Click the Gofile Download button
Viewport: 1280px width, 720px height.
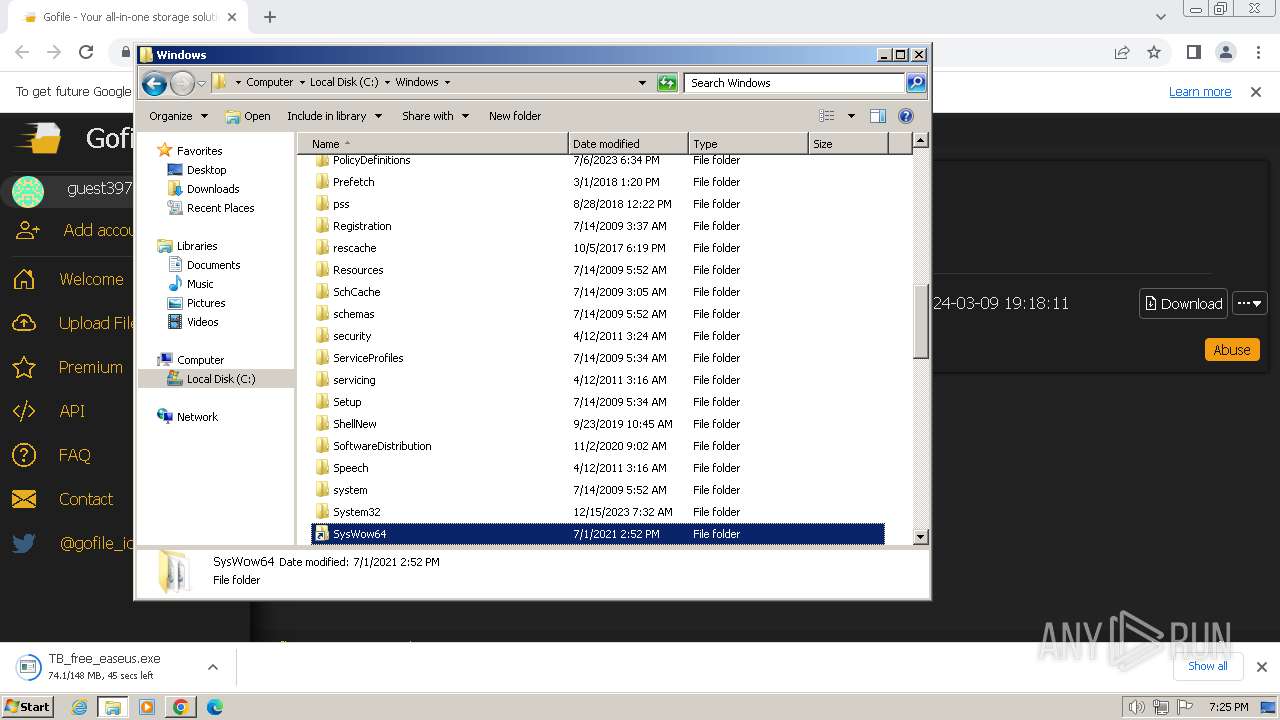click(x=1183, y=303)
